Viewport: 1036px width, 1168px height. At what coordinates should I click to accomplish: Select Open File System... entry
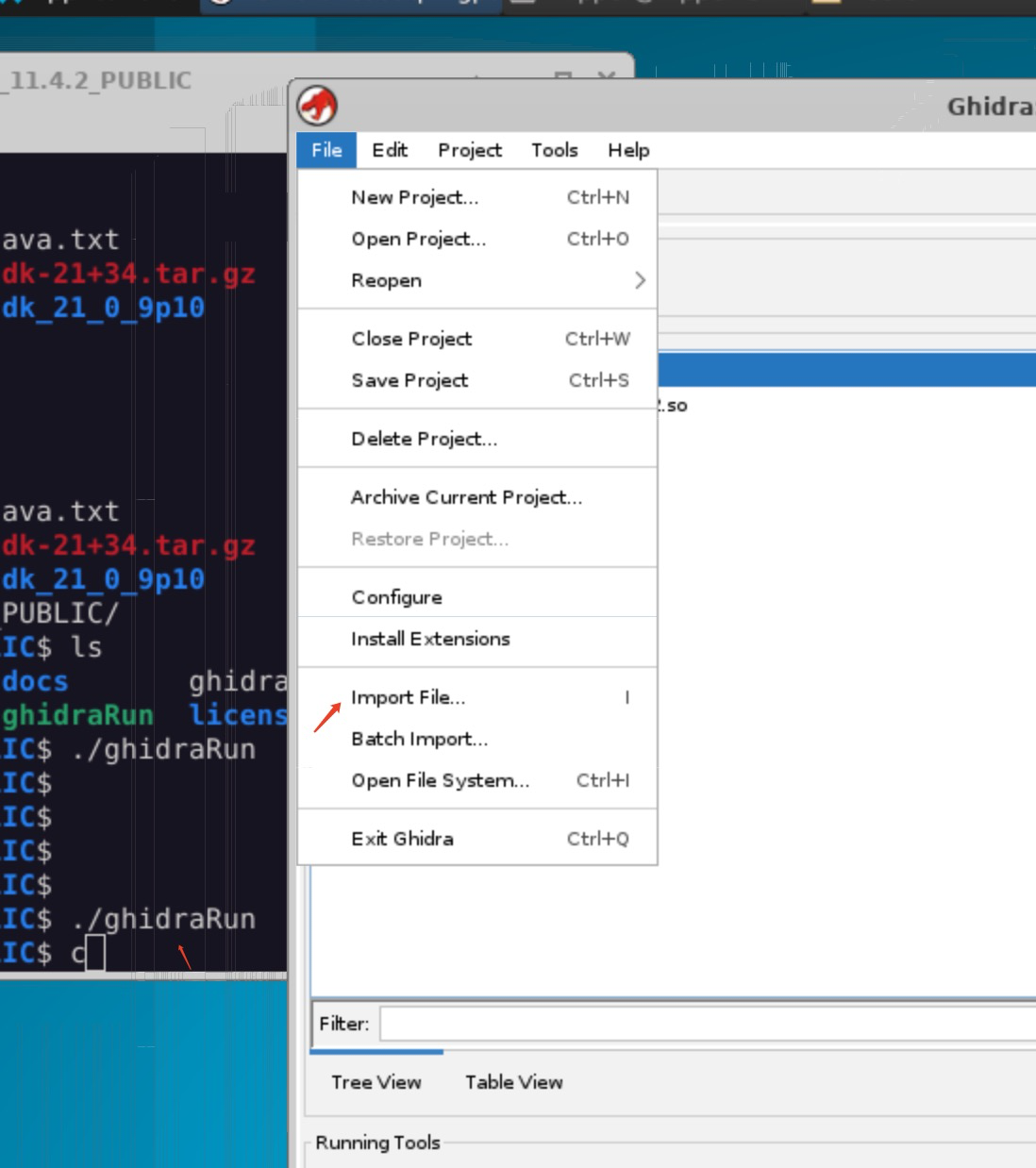point(477,780)
